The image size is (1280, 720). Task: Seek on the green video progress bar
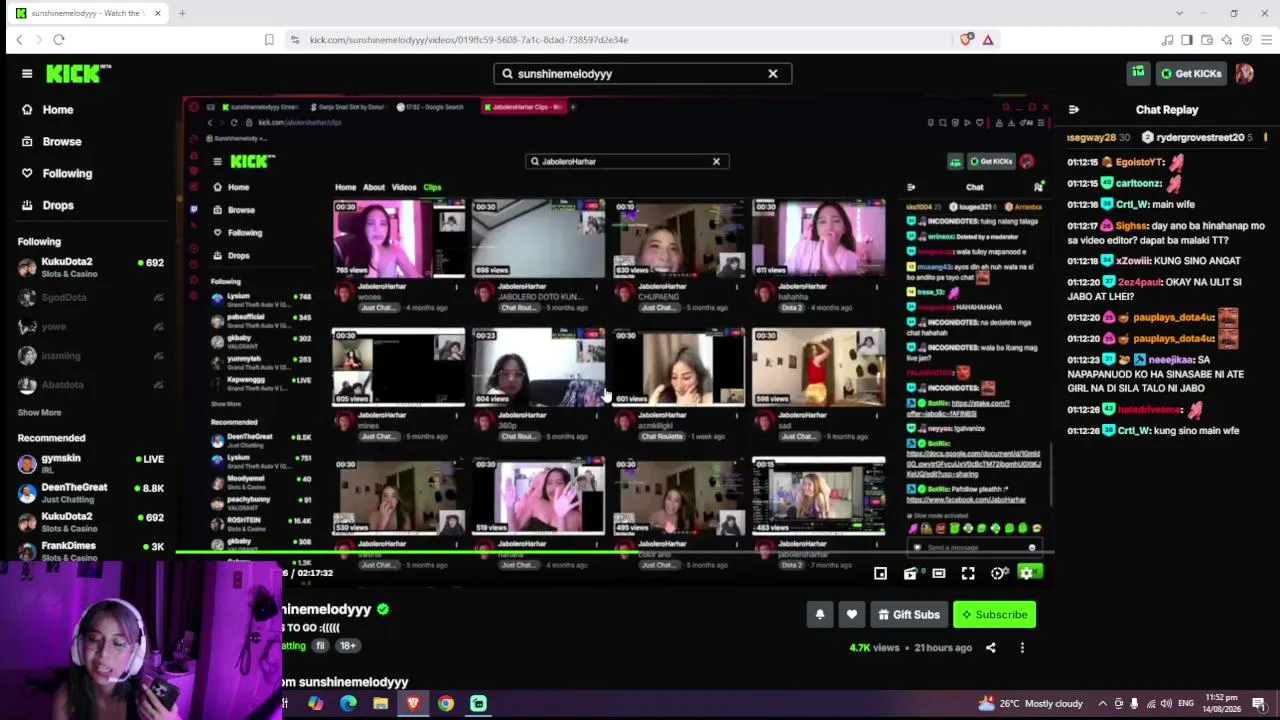[615, 551]
